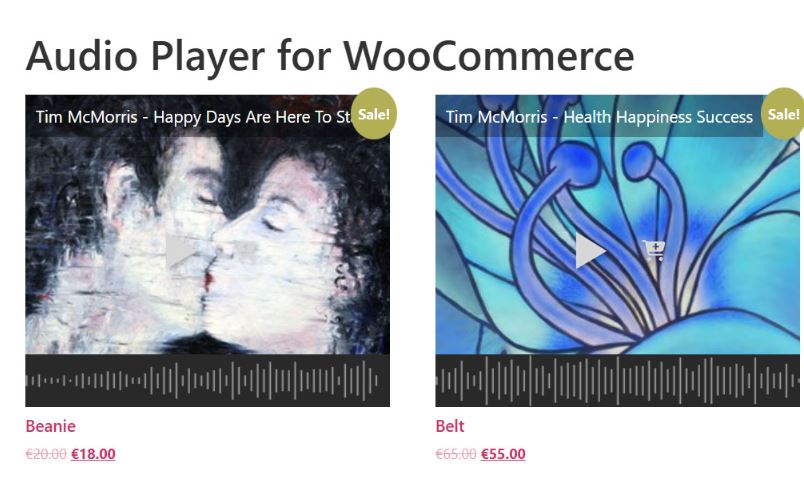Click the kissing couple painting thumbnail
This screenshot has width=804, height=479.
click(208, 224)
